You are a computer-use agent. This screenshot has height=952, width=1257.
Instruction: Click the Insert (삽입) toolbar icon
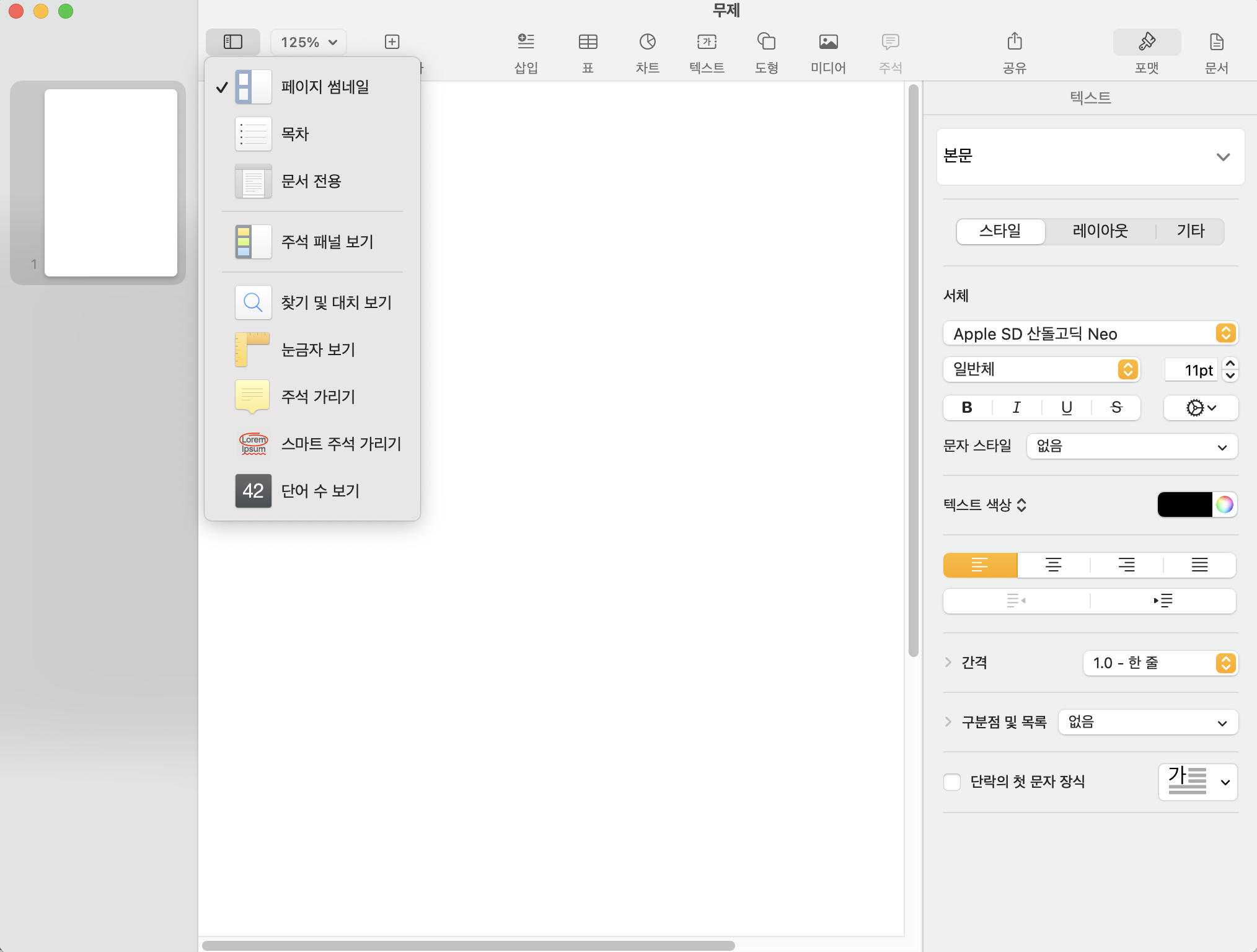tap(526, 42)
